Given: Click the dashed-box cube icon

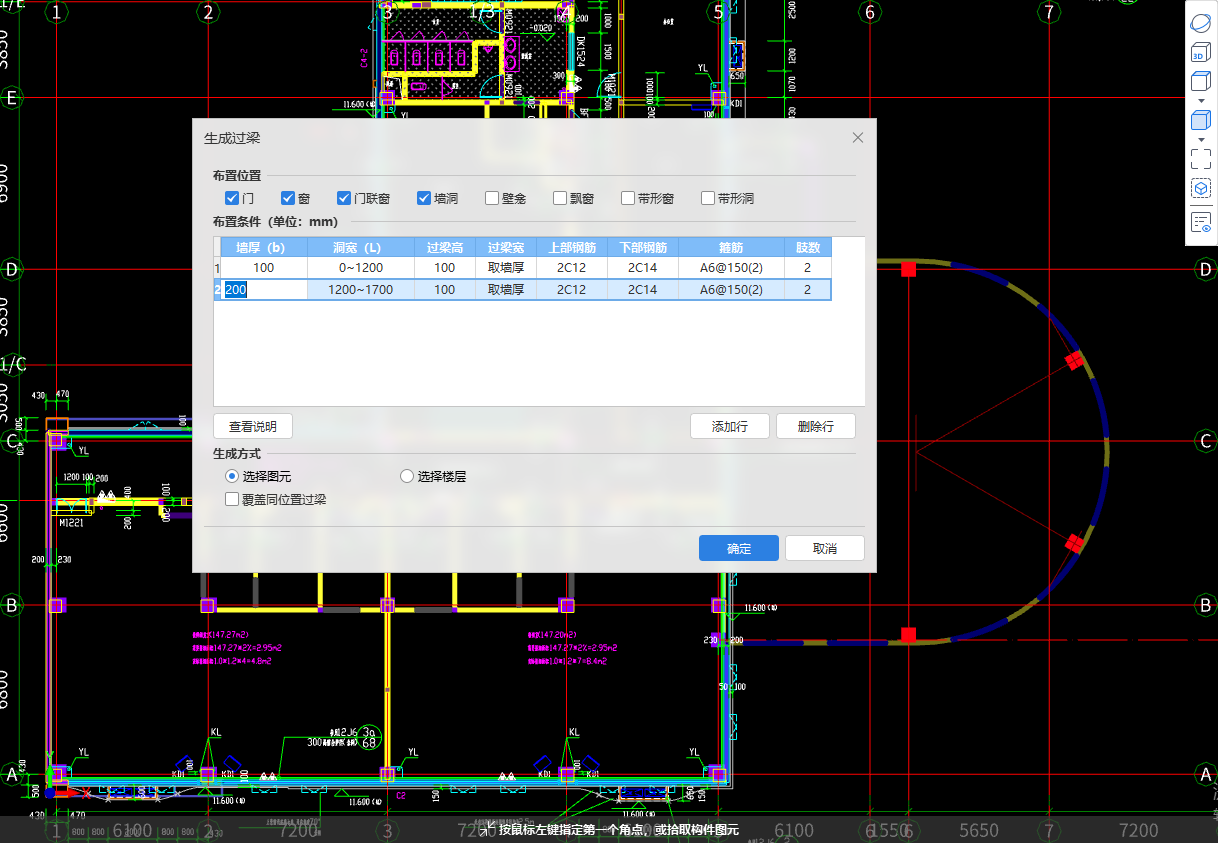Looking at the screenshot, I should click(x=1200, y=189).
